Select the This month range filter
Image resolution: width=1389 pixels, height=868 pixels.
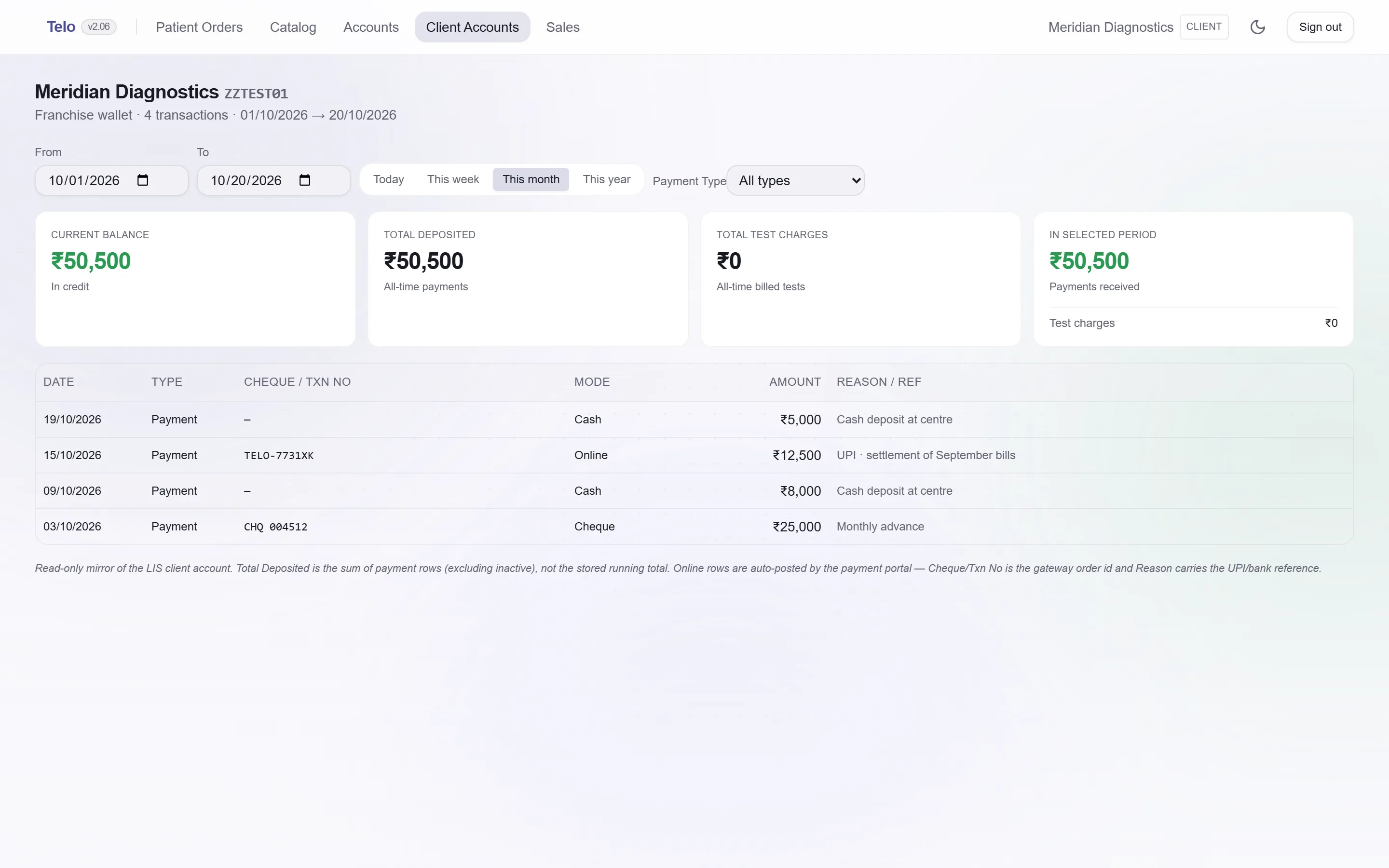tap(531, 180)
